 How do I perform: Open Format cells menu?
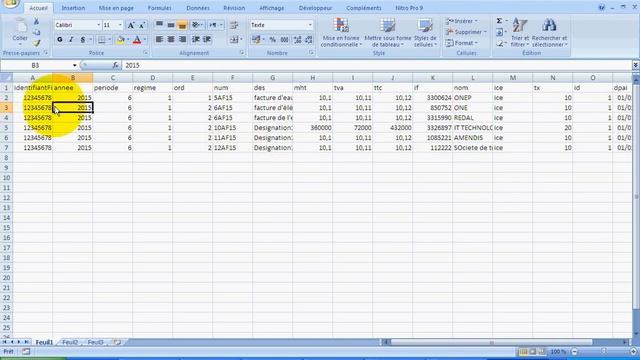pyautogui.click(x=462, y=43)
